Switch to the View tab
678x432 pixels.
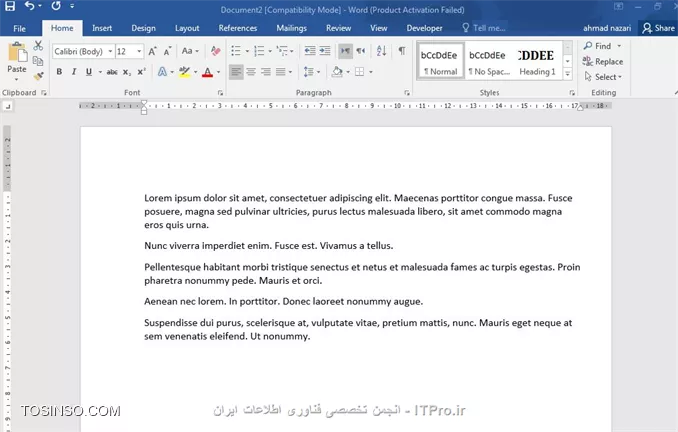pos(379,29)
